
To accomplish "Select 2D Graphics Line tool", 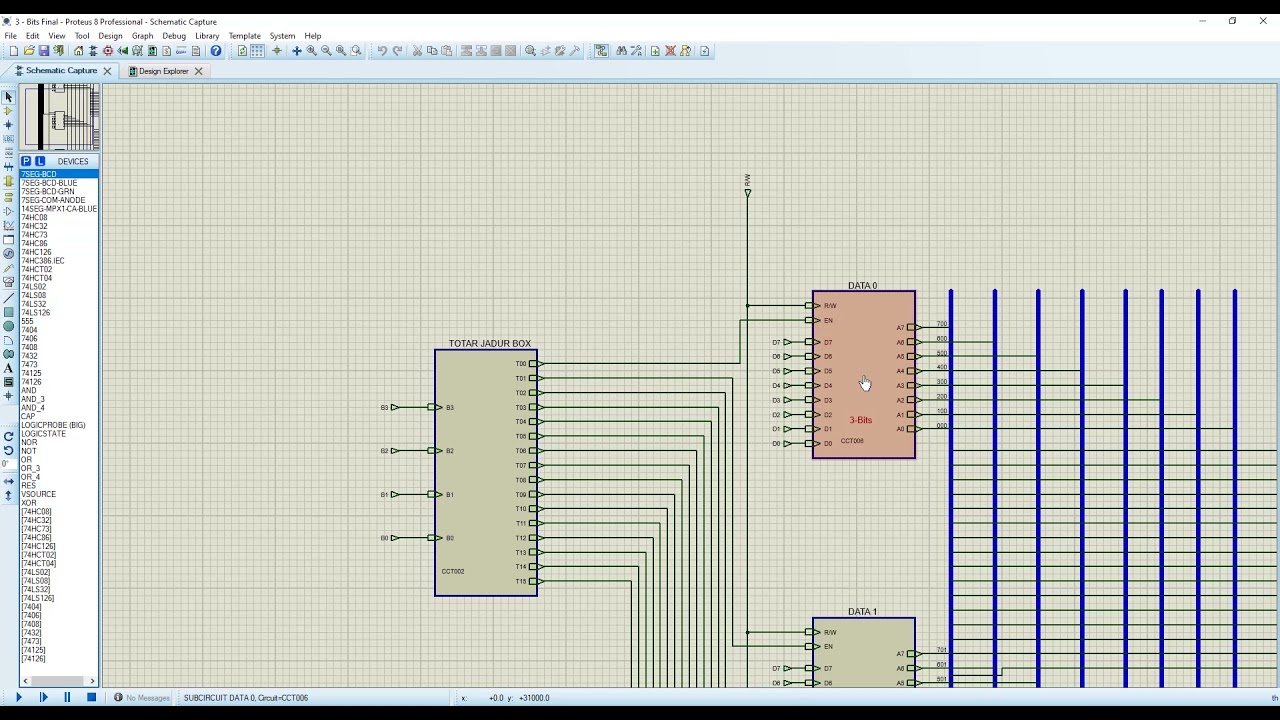I will 9,298.
